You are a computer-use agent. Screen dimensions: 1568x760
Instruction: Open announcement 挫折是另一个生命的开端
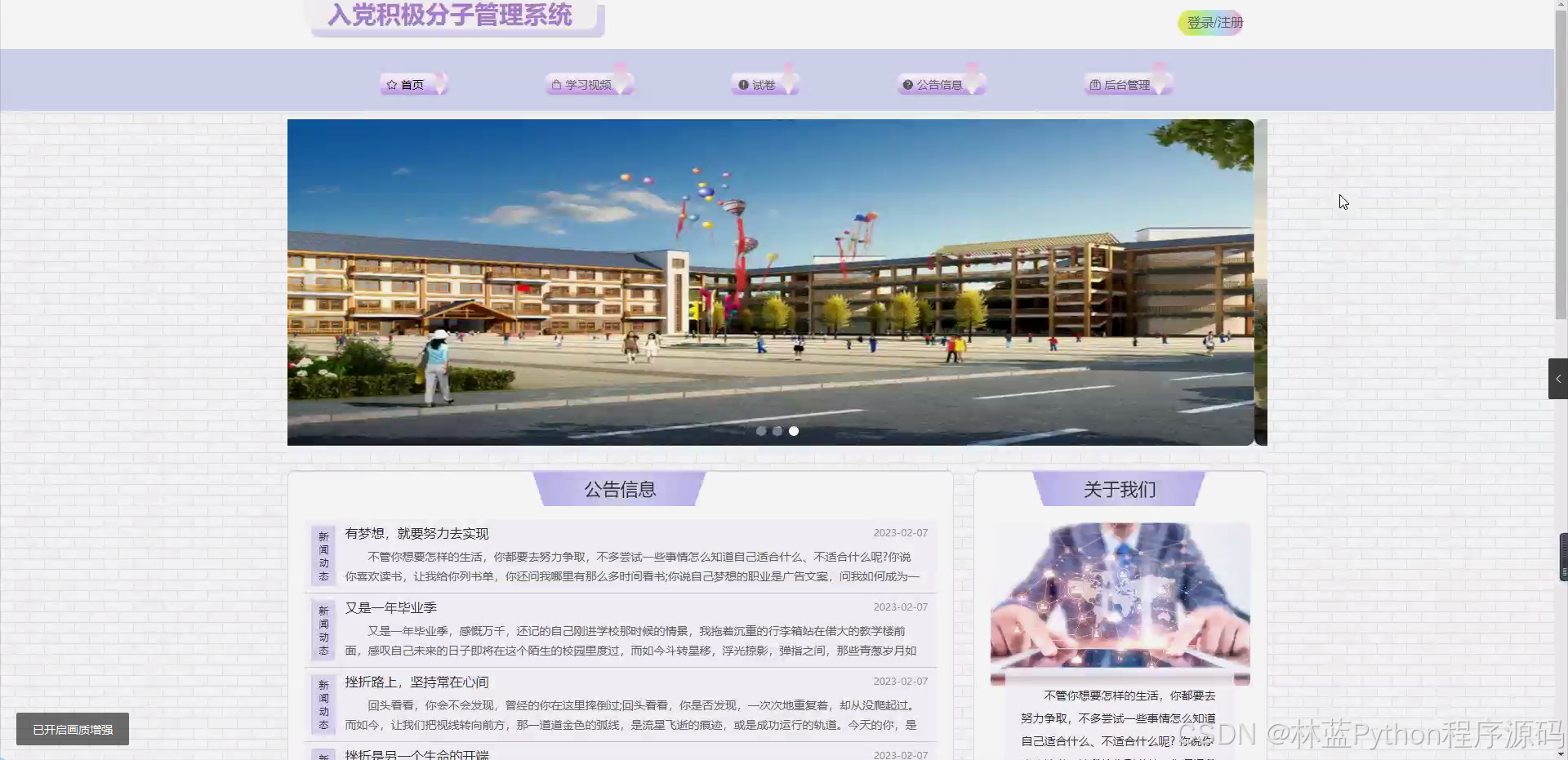[416, 754]
